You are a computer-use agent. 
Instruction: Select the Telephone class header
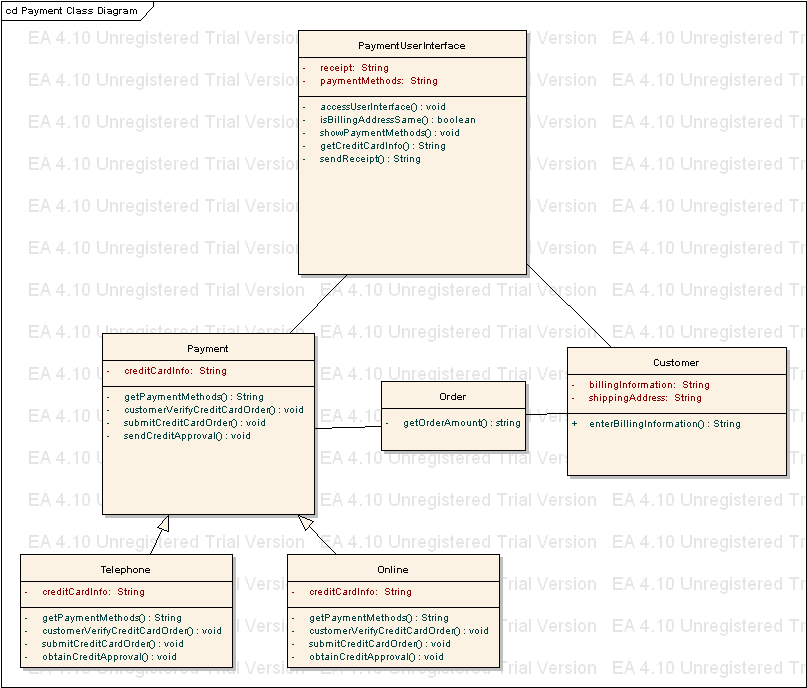(x=126, y=569)
